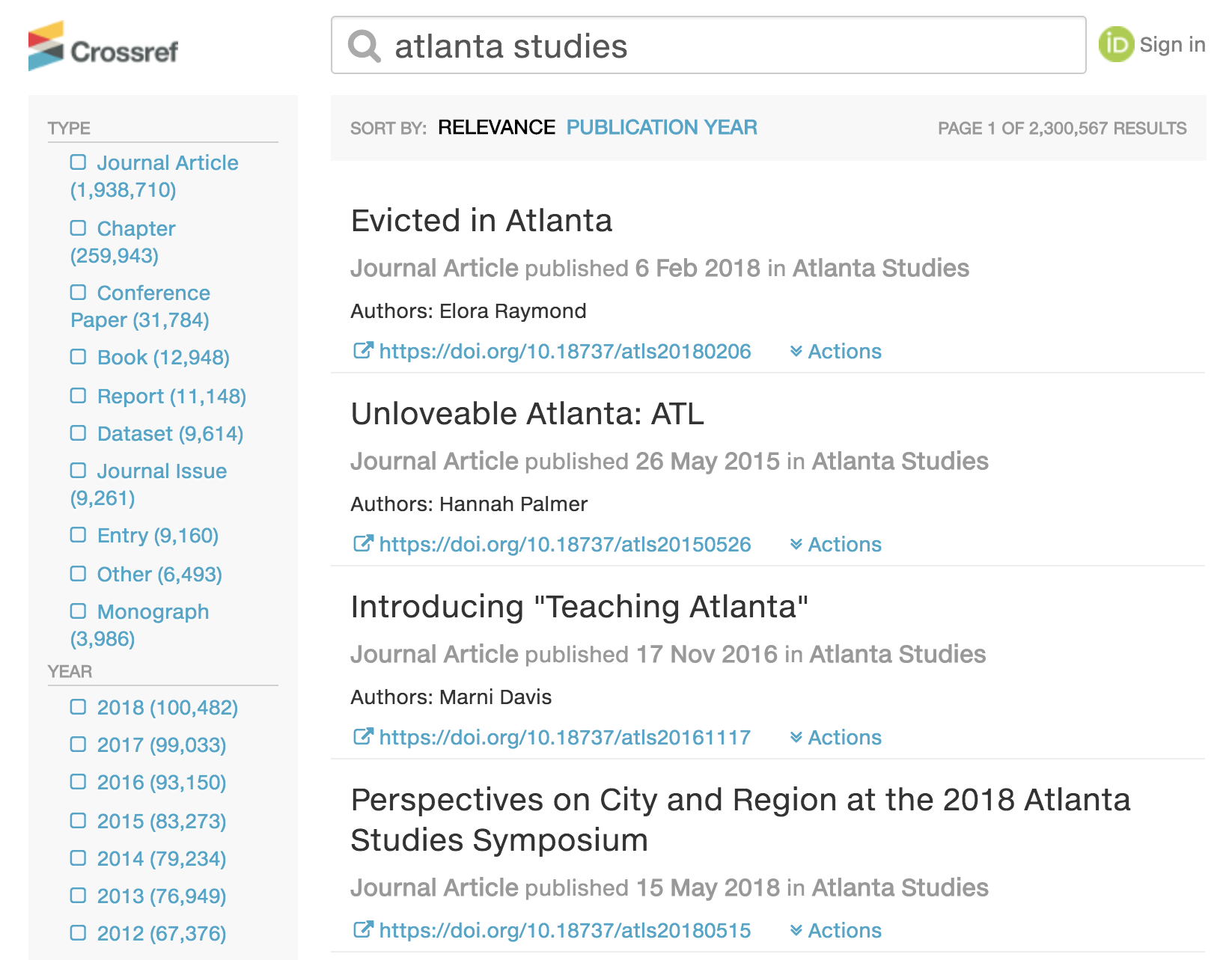Toggle the Journal Issue filter checkbox

(79, 470)
